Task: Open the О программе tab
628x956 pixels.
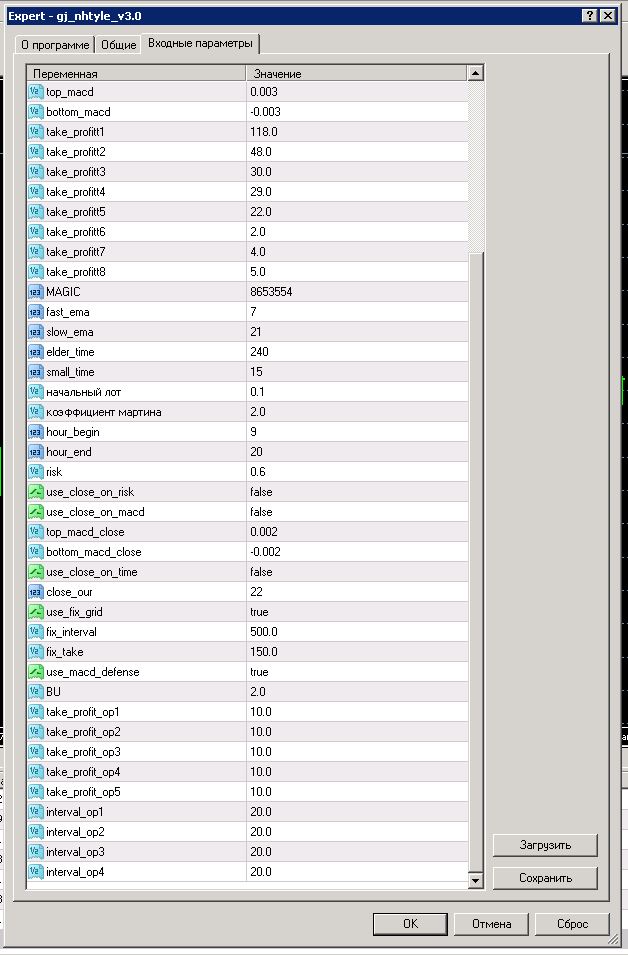Action: click(x=55, y=45)
